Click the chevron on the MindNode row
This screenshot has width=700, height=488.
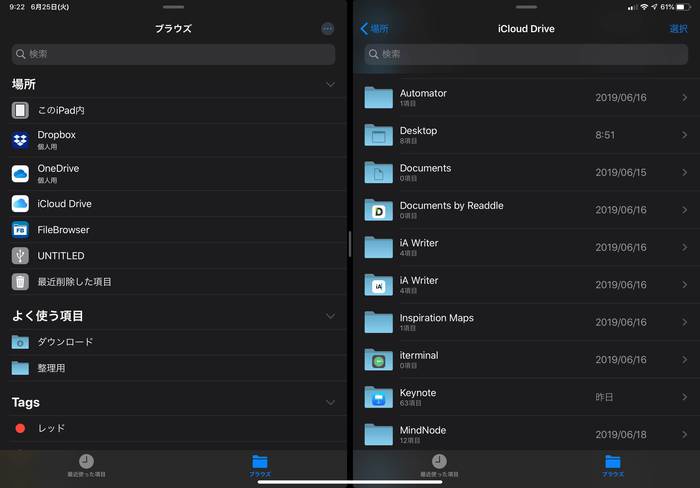[684, 435]
